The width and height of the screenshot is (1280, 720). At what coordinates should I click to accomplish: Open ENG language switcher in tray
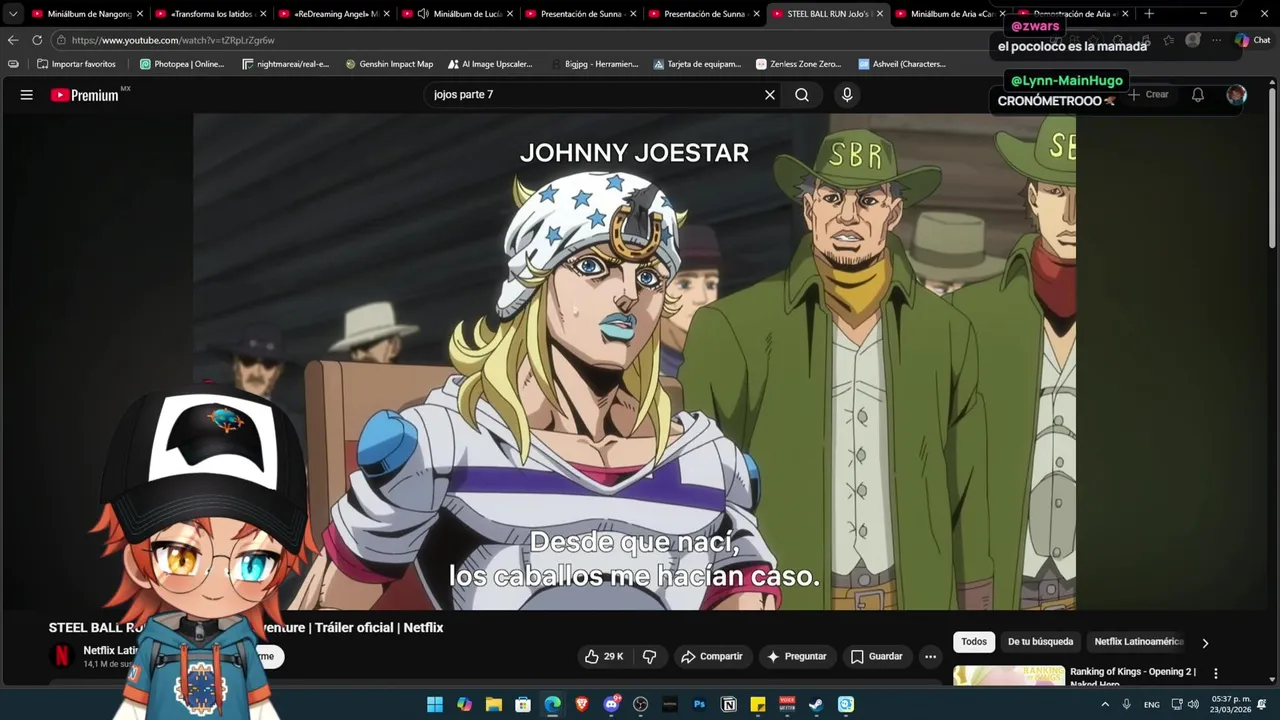(1152, 704)
